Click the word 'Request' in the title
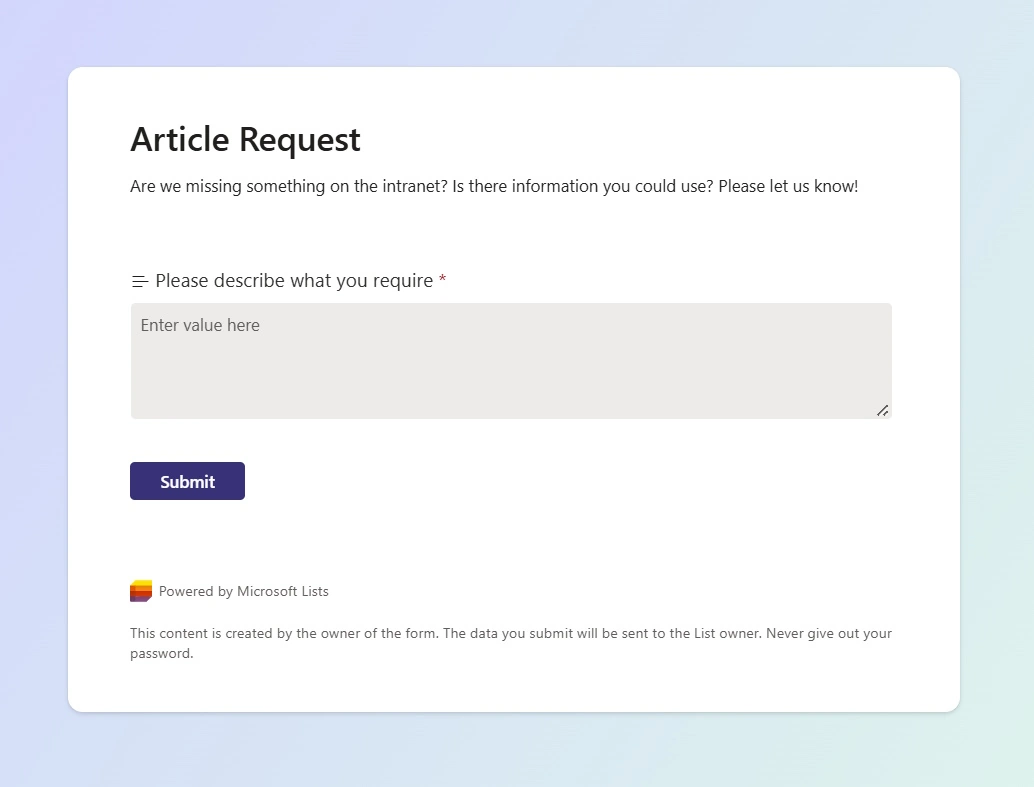This screenshot has width=1034, height=787. [x=300, y=139]
